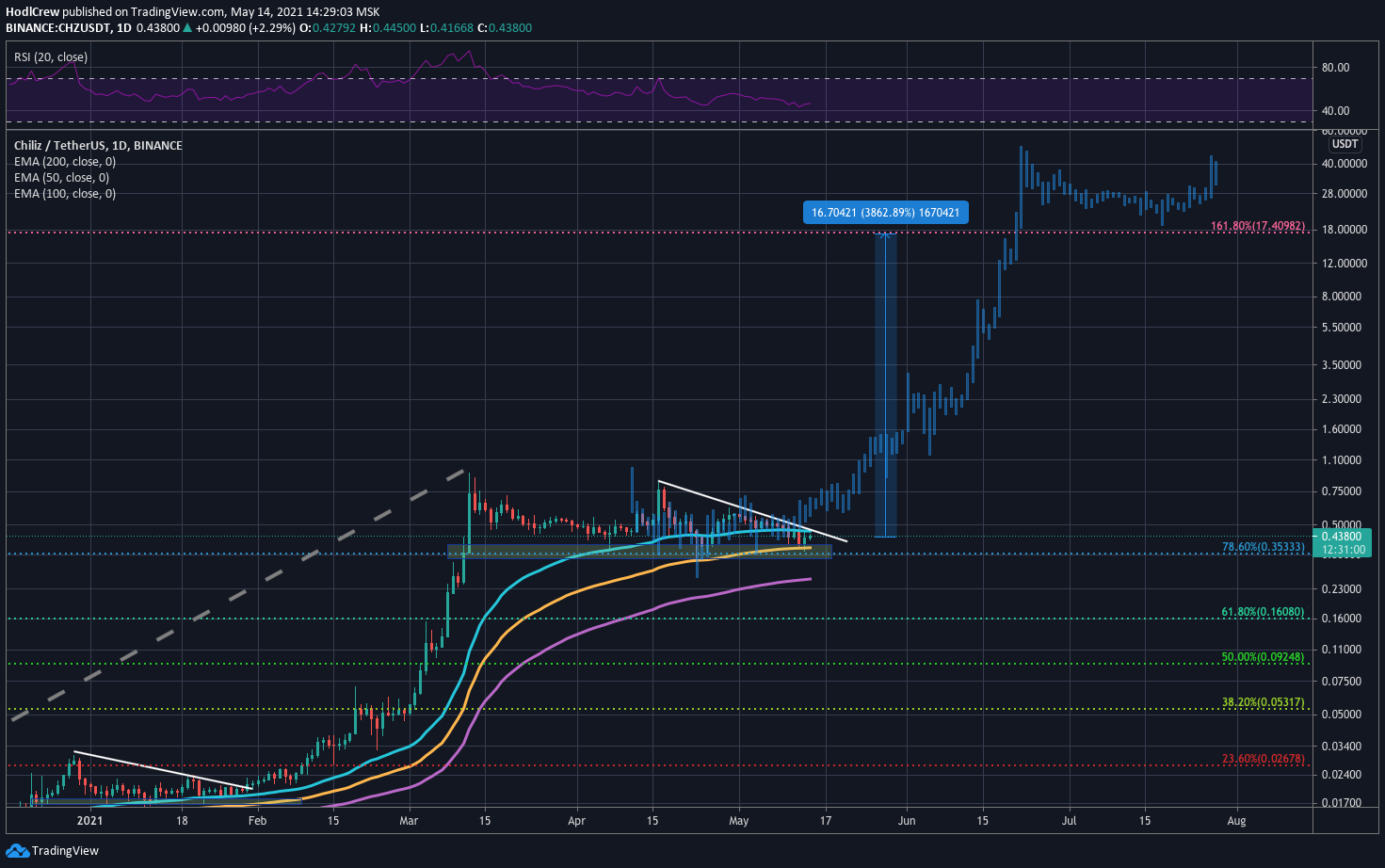Click the 0.01700 price axis label
This screenshot has width=1385, height=868.
pyautogui.click(x=1342, y=803)
